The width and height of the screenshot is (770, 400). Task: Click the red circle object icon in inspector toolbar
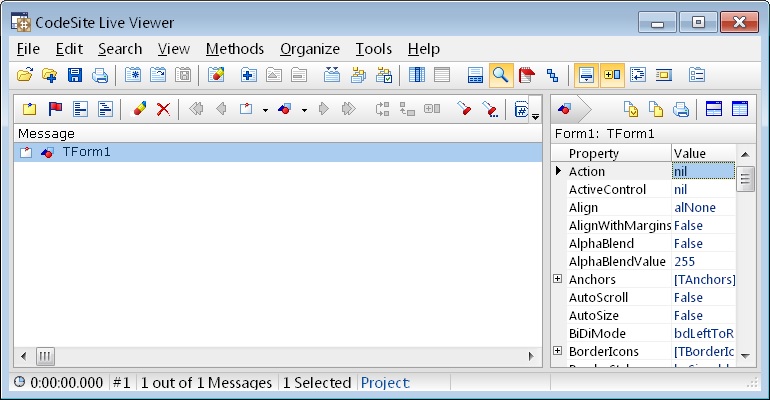coord(565,109)
